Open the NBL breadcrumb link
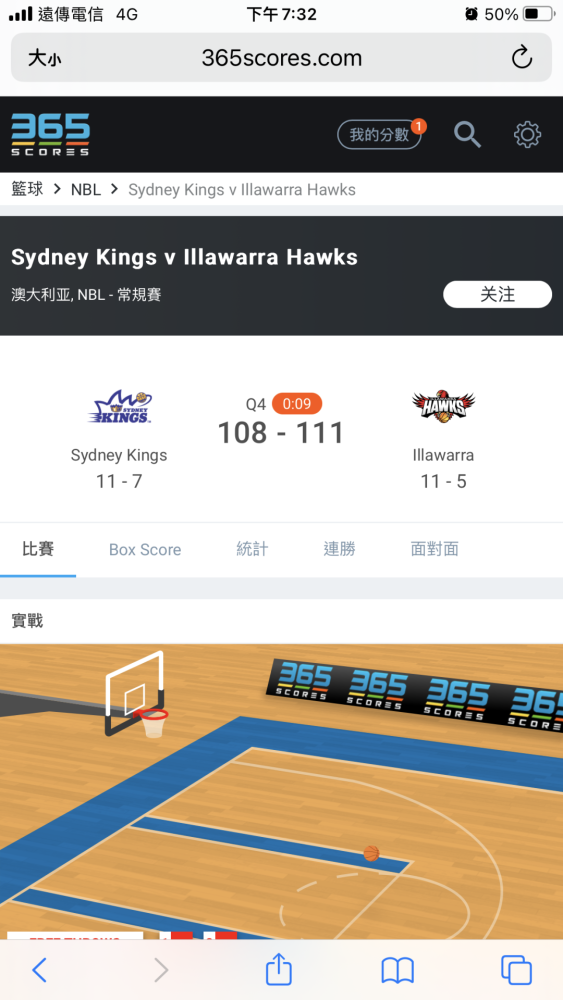Viewport: 563px width, 1000px height. [86, 189]
